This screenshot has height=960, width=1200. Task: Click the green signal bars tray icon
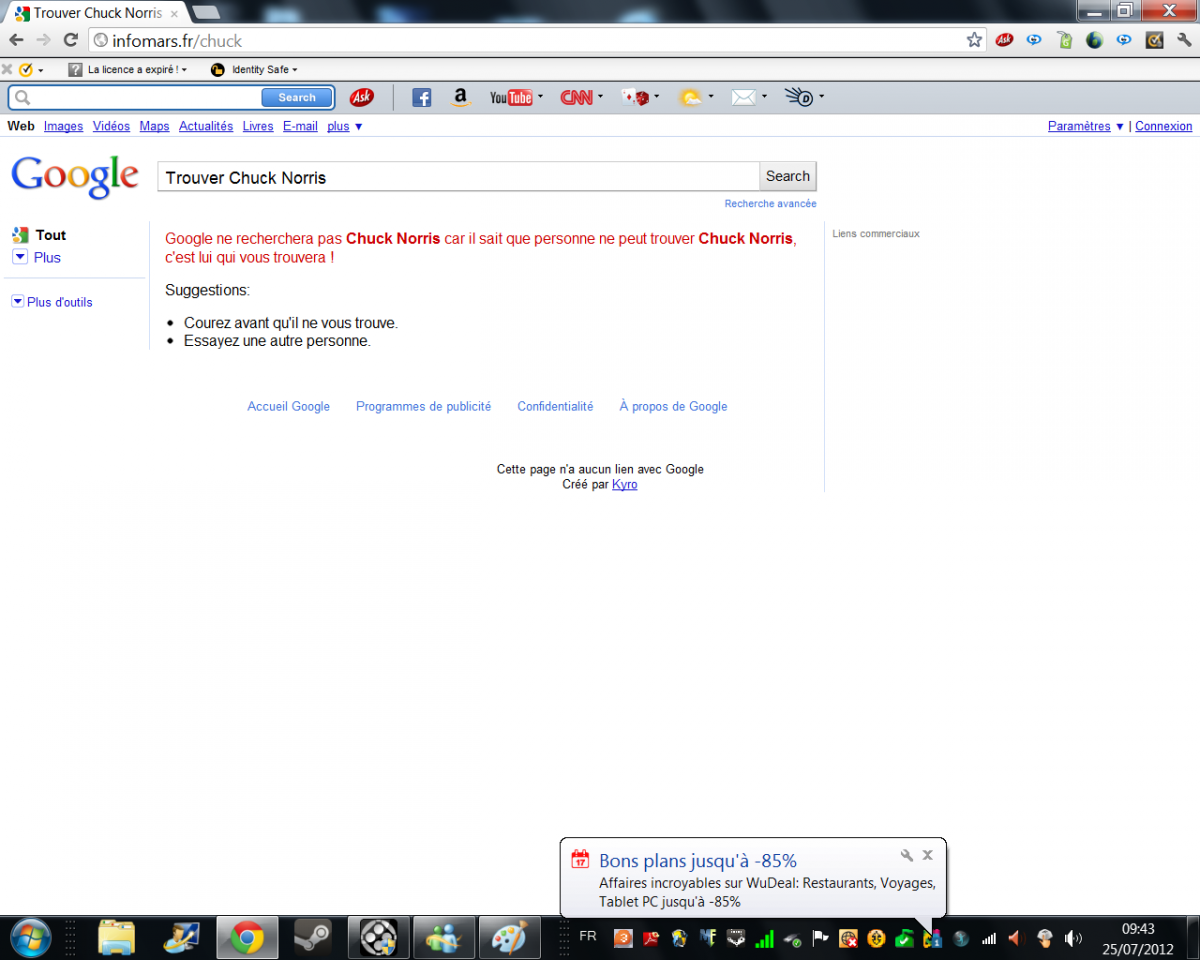point(764,938)
